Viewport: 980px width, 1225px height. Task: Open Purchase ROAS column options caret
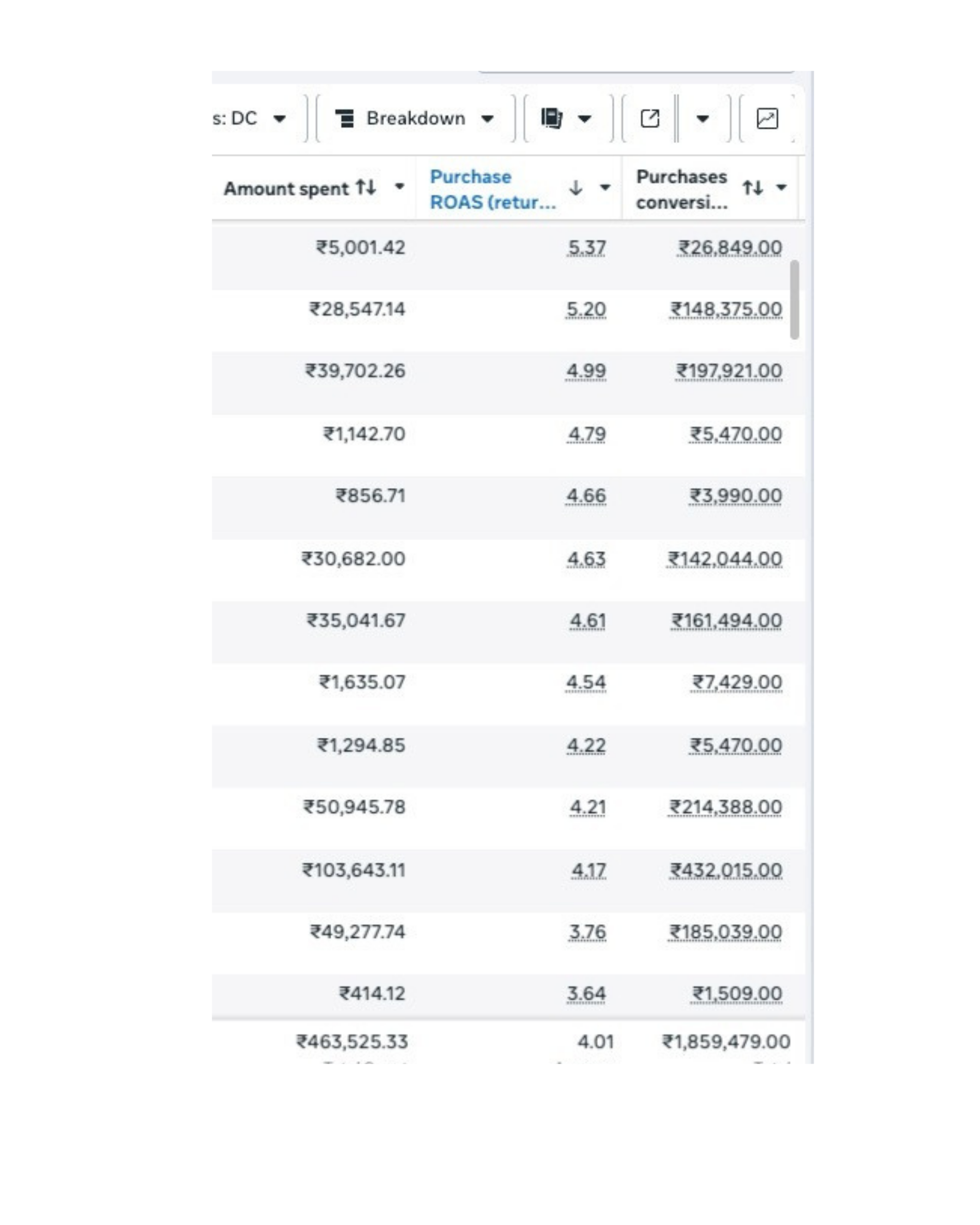(606, 188)
